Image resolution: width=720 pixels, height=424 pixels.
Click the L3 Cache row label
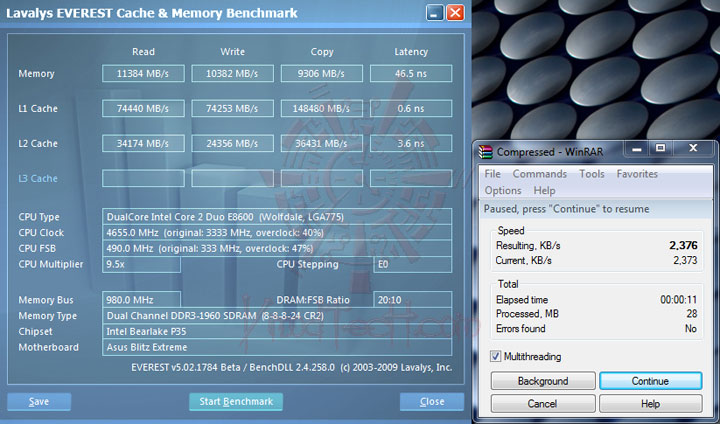[38, 178]
